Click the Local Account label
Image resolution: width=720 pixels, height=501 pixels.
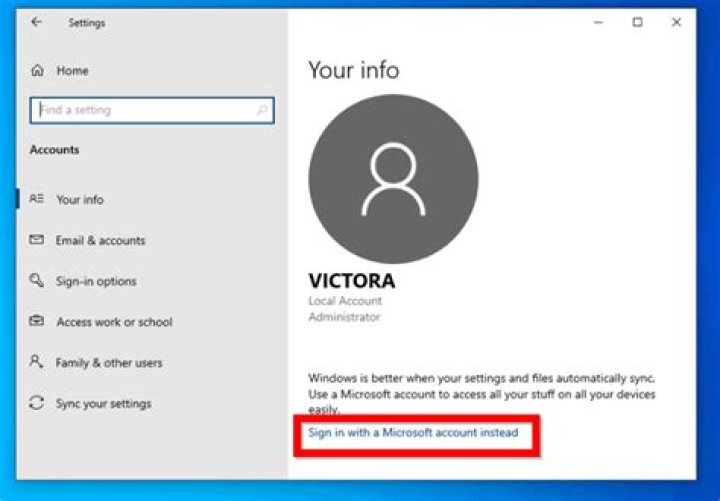(x=345, y=301)
